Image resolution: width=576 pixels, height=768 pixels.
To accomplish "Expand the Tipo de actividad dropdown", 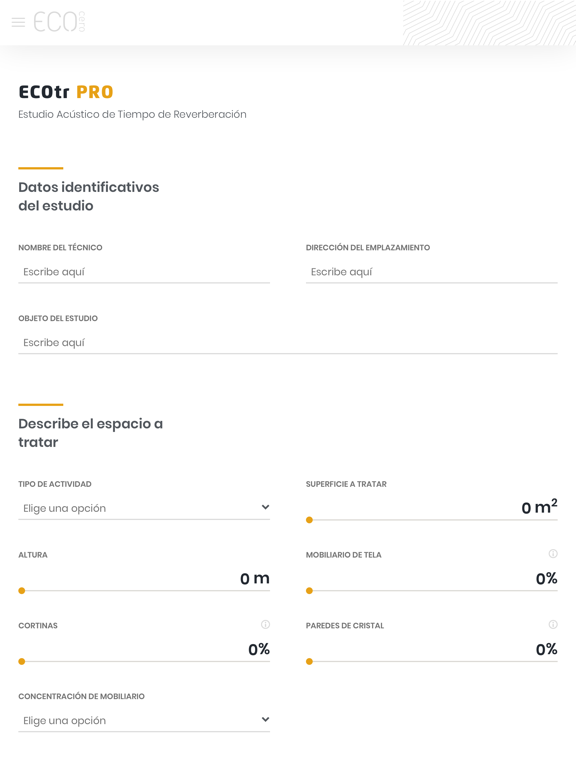I will pos(144,508).
